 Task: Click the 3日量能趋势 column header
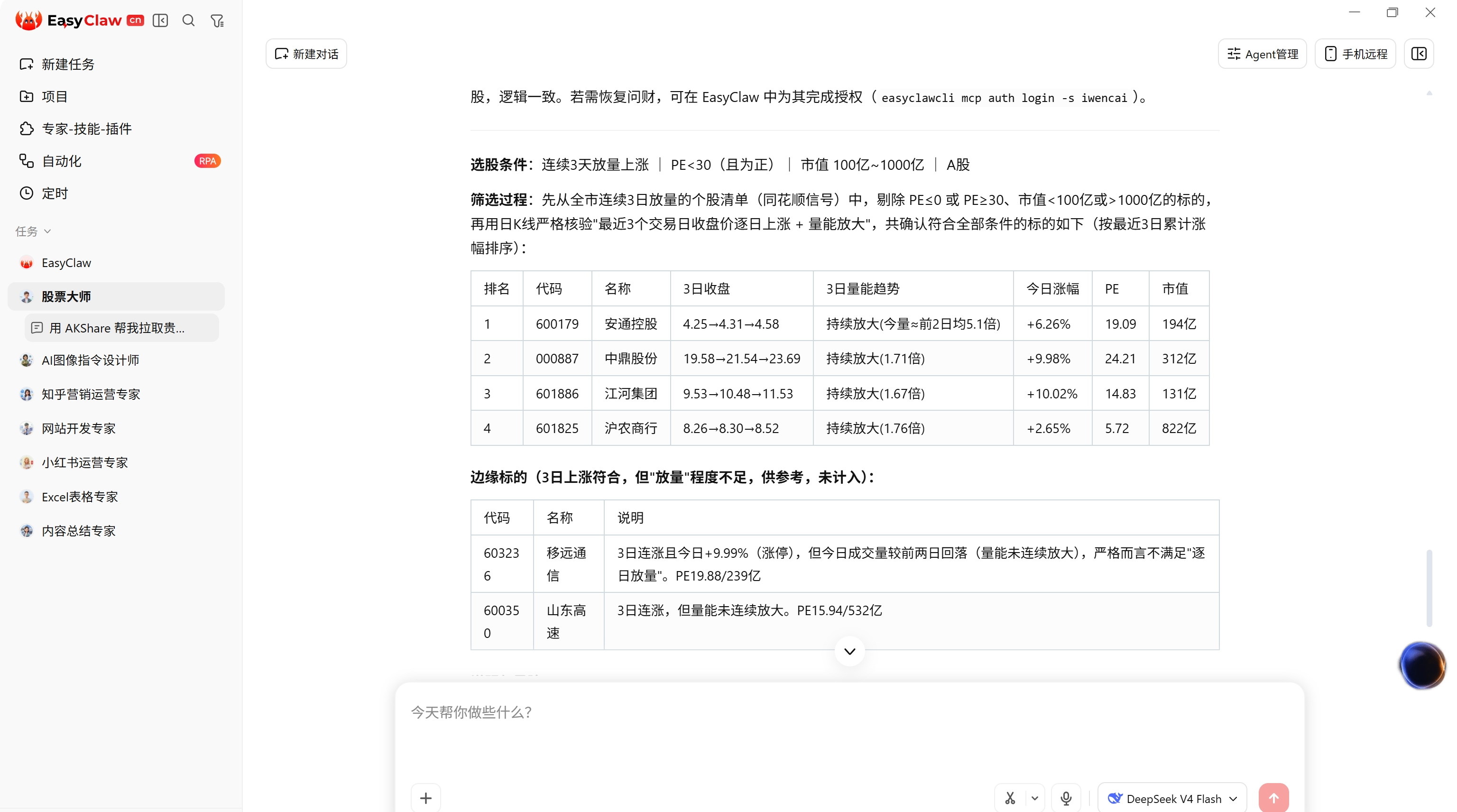click(x=913, y=289)
